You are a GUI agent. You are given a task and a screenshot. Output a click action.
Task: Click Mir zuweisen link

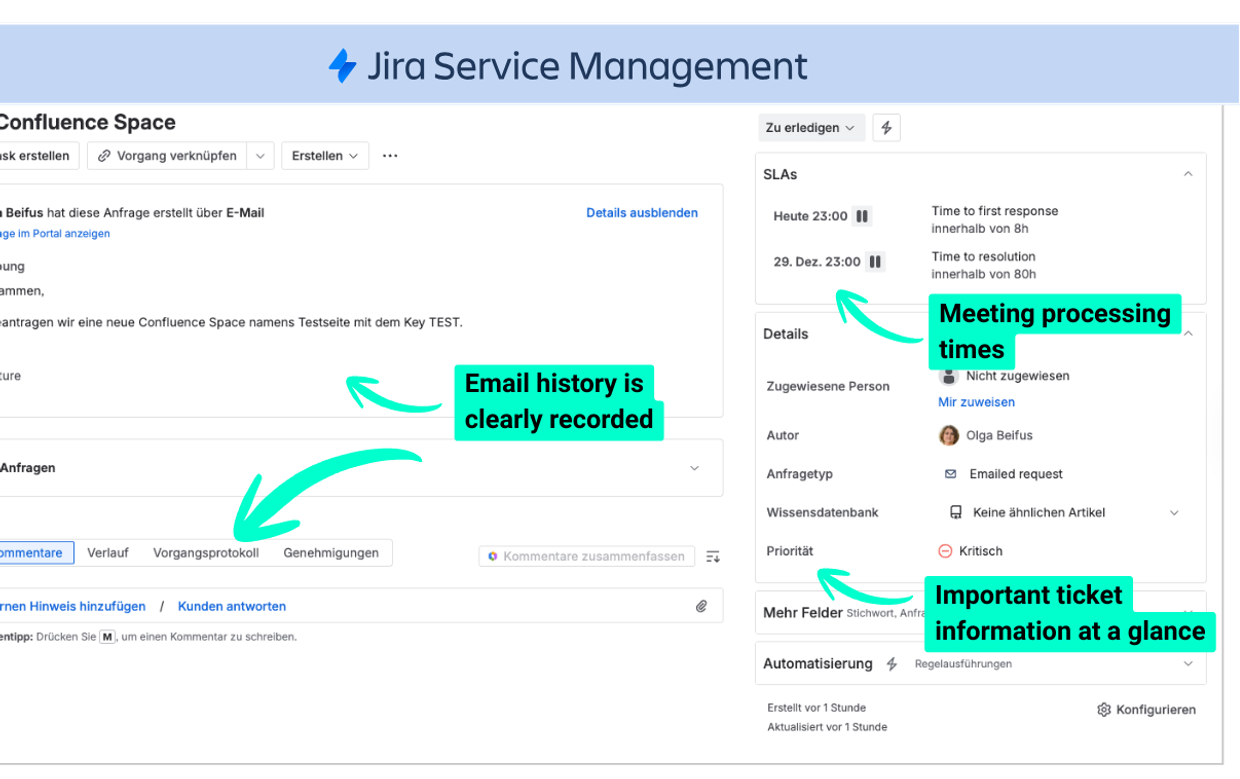point(976,402)
